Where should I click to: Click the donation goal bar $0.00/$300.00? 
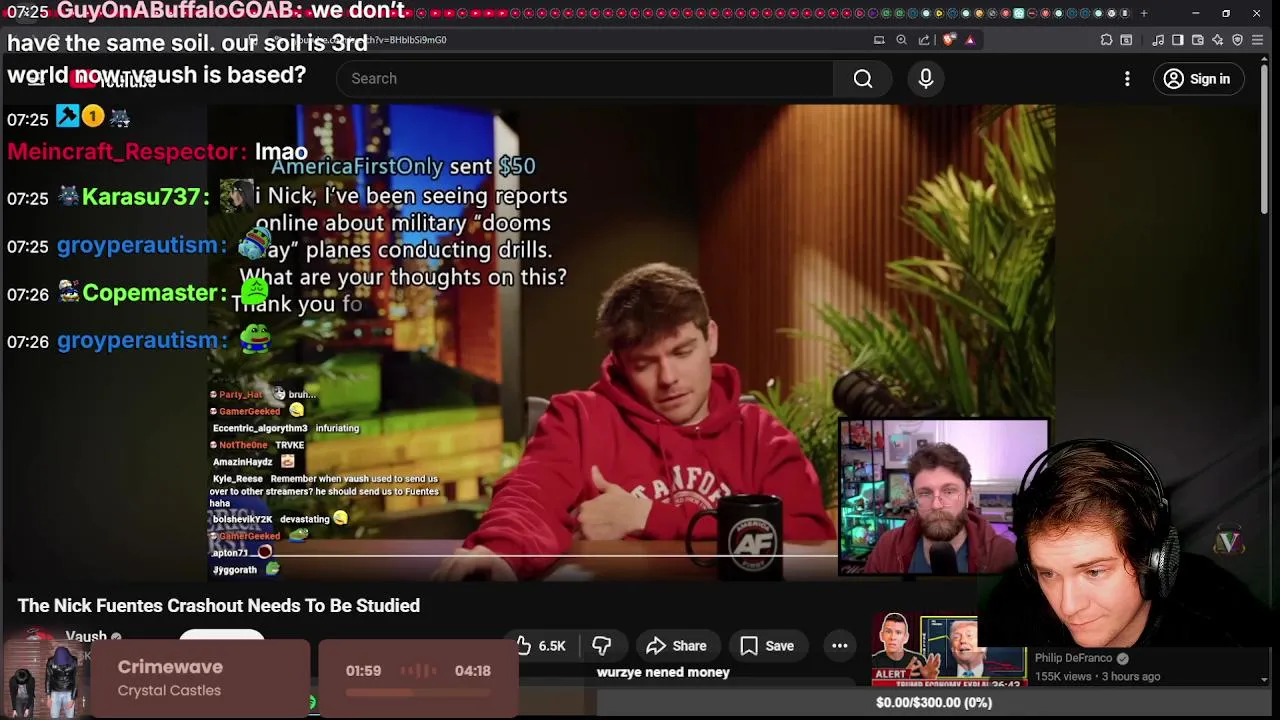click(934, 703)
